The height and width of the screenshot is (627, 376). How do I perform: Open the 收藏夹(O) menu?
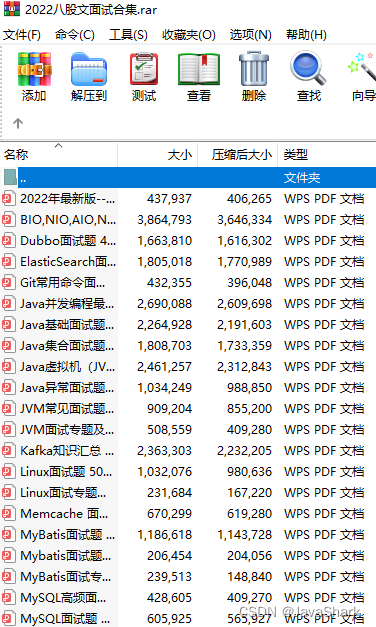point(189,35)
